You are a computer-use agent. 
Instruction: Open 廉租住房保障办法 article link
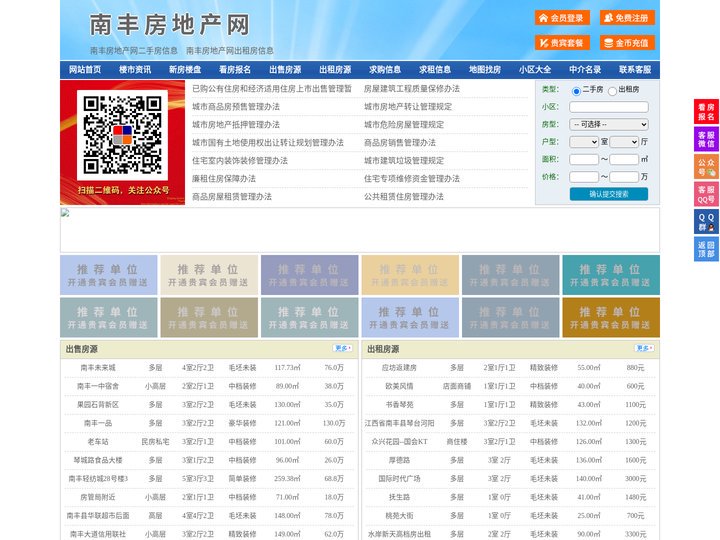(224, 179)
